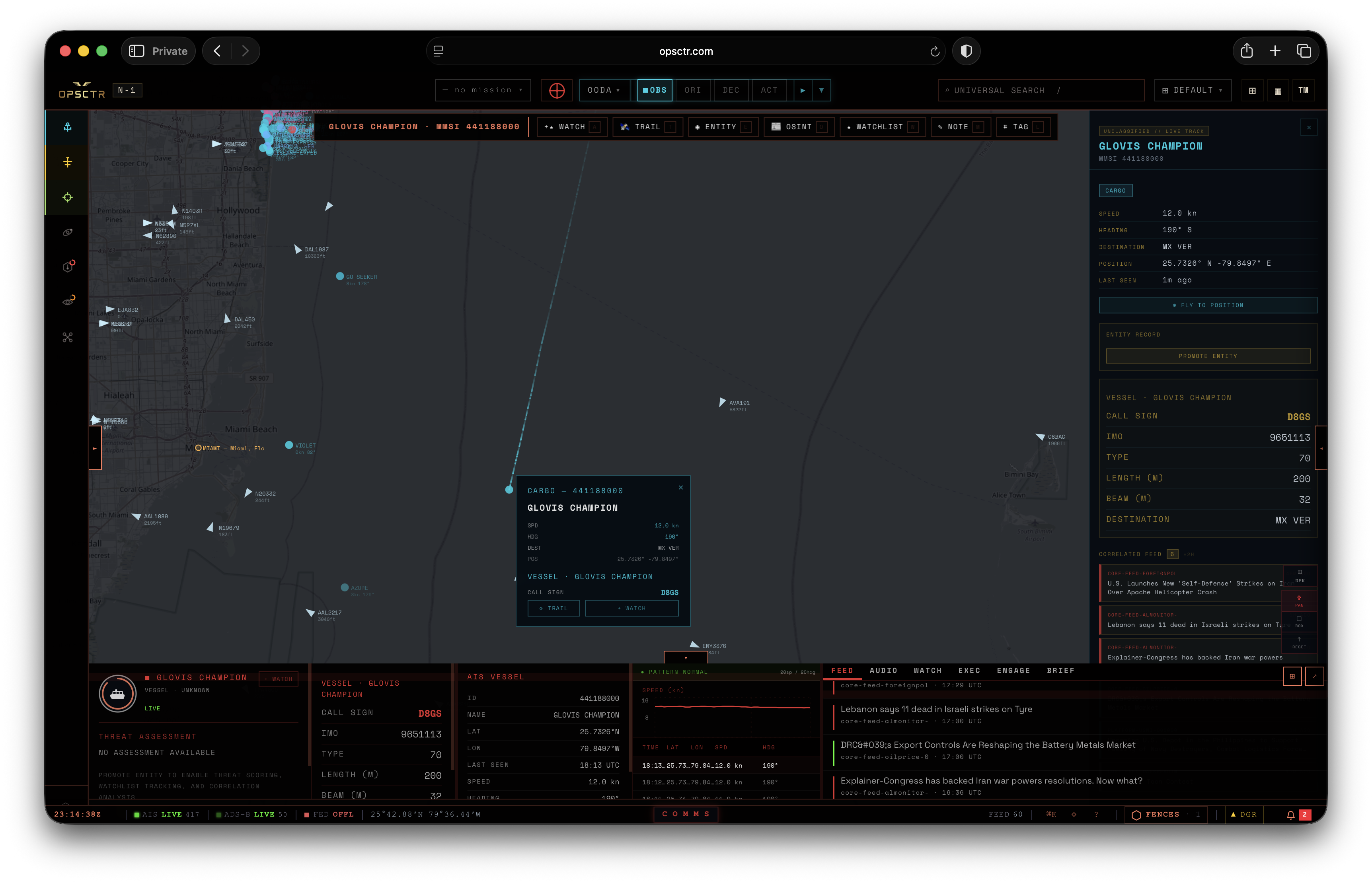Select the DEC phase tab

731,90
